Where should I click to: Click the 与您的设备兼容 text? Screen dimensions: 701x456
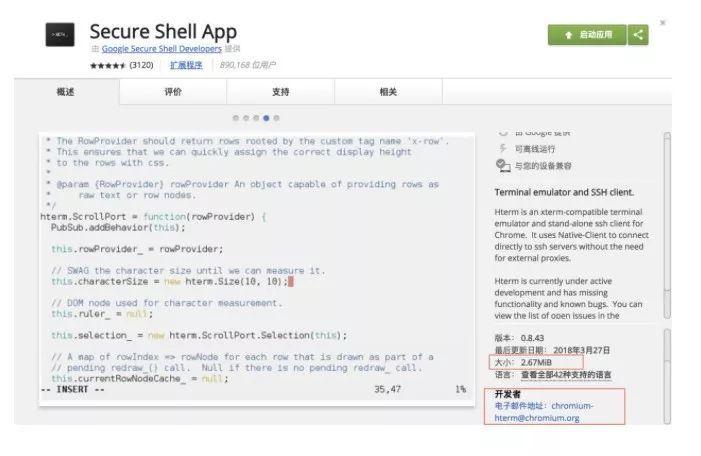tap(543, 166)
